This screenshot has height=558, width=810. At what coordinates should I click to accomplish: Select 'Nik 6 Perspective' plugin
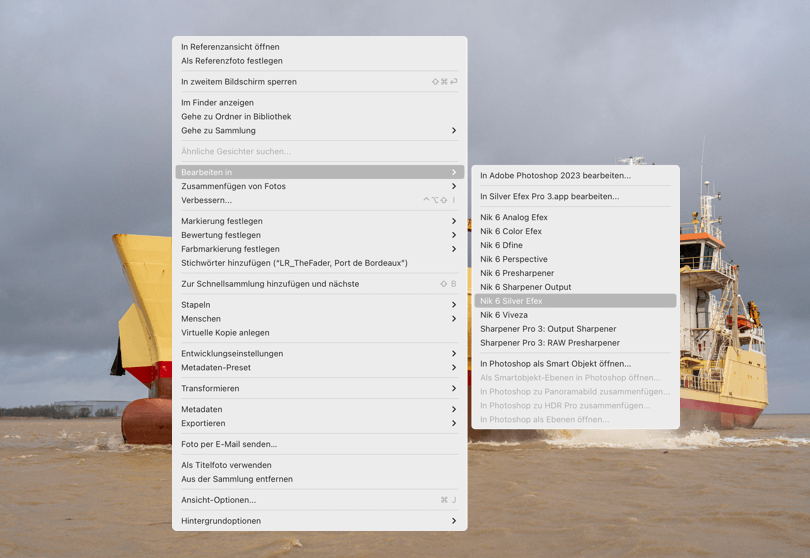[575, 259]
